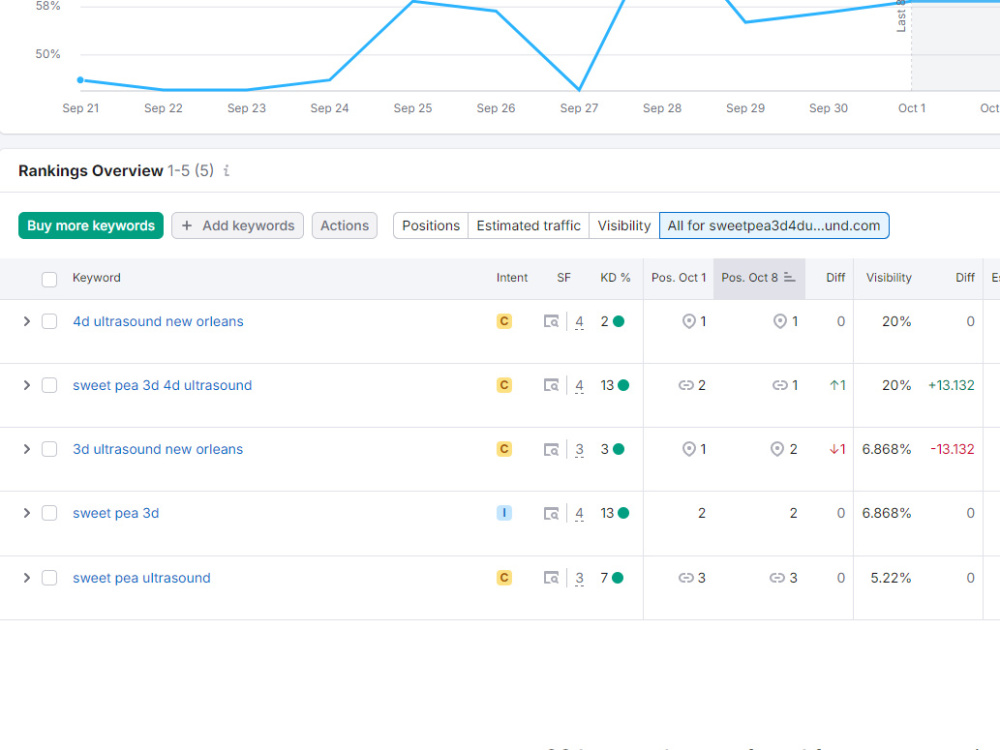1000x750 pixels.
Task: Click the C intent badge for sweet pea ultrasound
Action: pyautogui.click(x=504, y=578)
